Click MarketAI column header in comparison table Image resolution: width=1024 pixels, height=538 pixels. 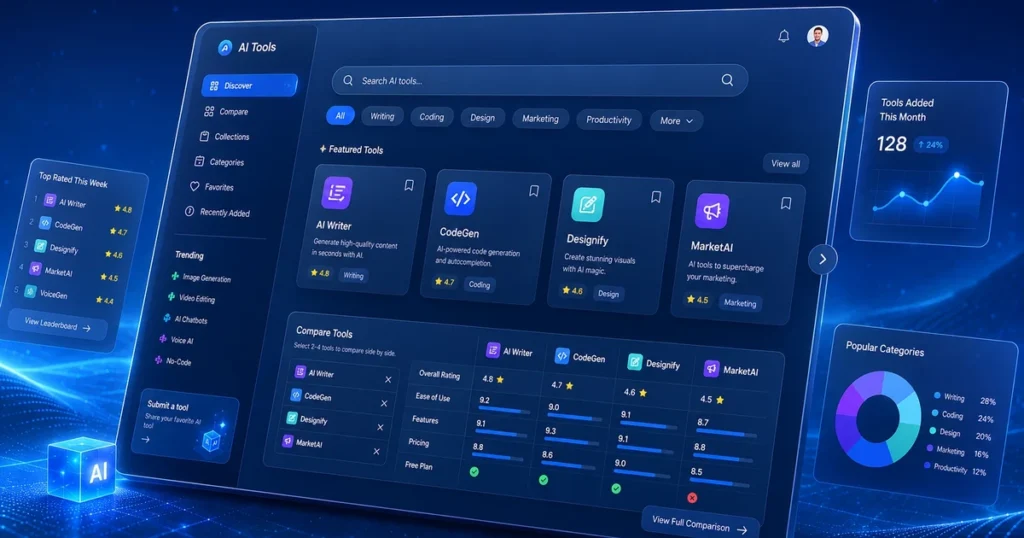click(731, 370)
